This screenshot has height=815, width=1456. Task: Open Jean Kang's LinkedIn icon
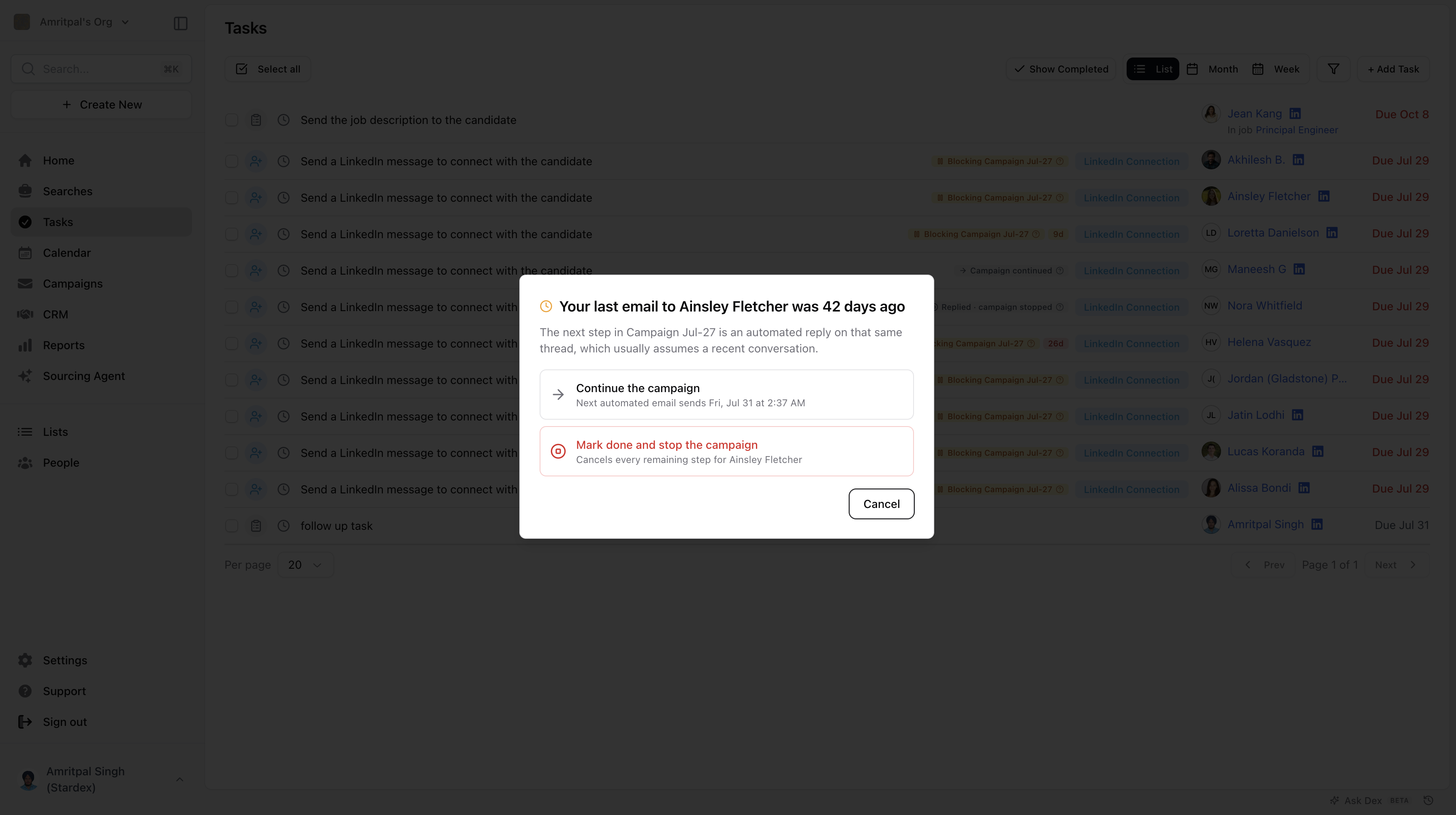1295,113
